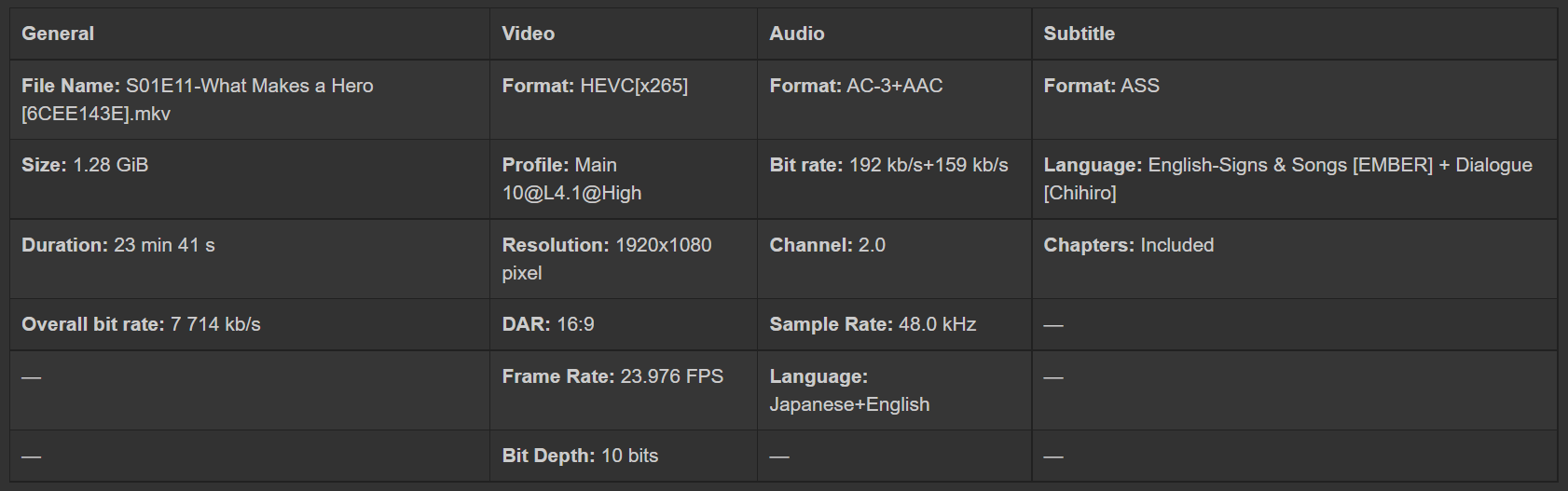
Task: Click the Duration 23 min 41 s cell
Action: pos(118,245)
